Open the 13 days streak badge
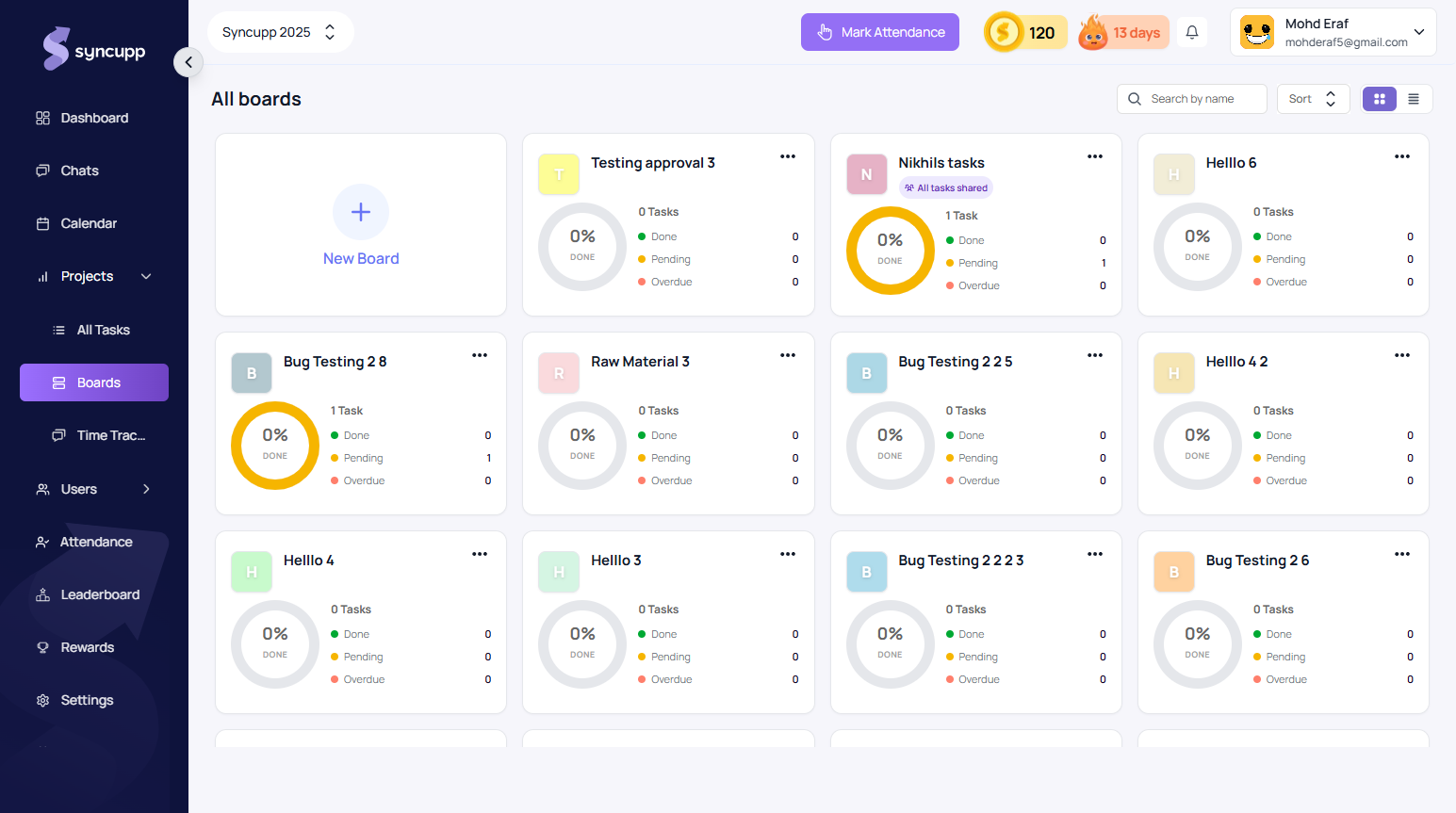Image resolution: width=1456 pixels, height=813 pixels. tap(1124, 33)
